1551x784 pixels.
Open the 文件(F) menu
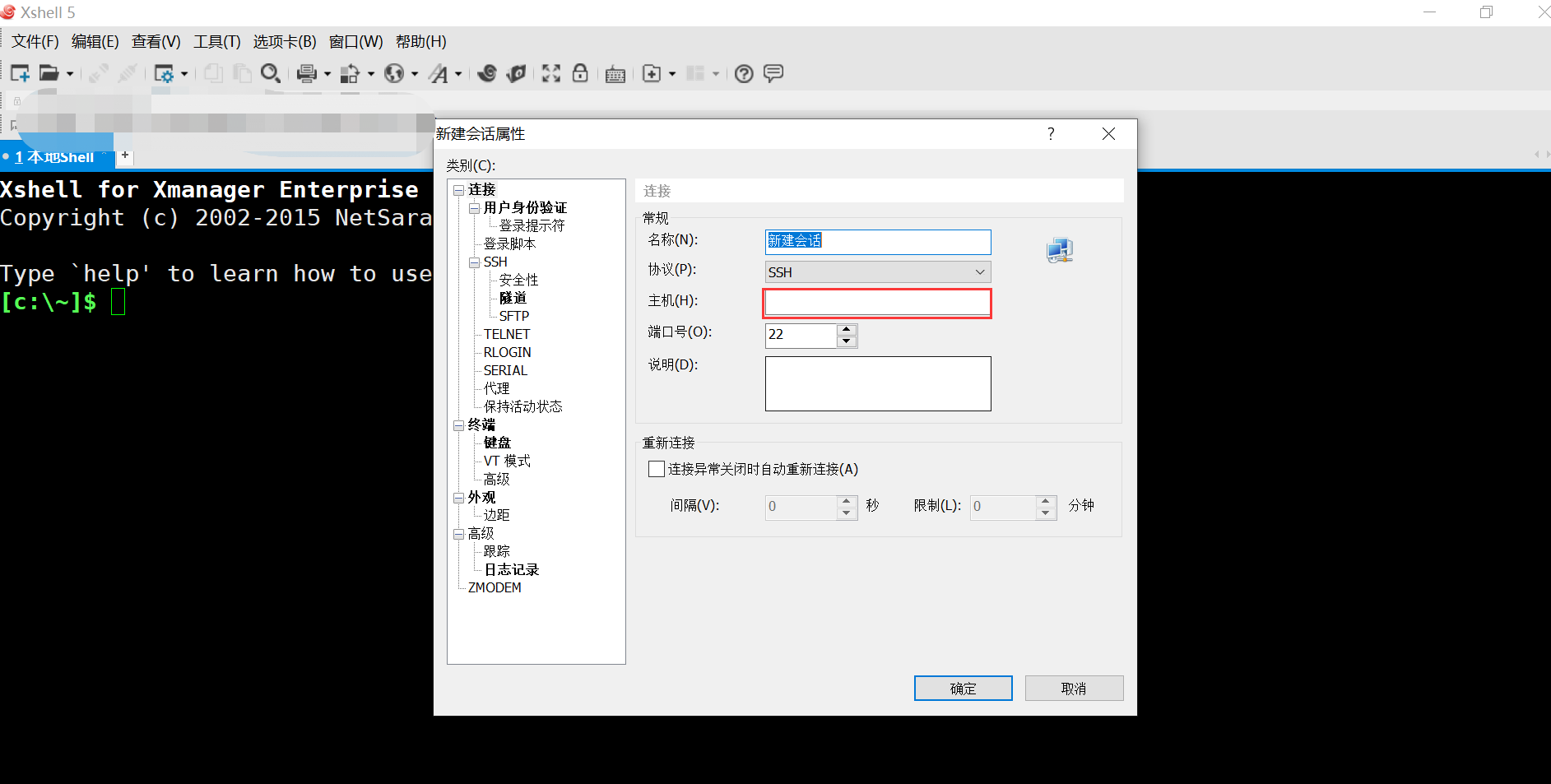point(35,42)
